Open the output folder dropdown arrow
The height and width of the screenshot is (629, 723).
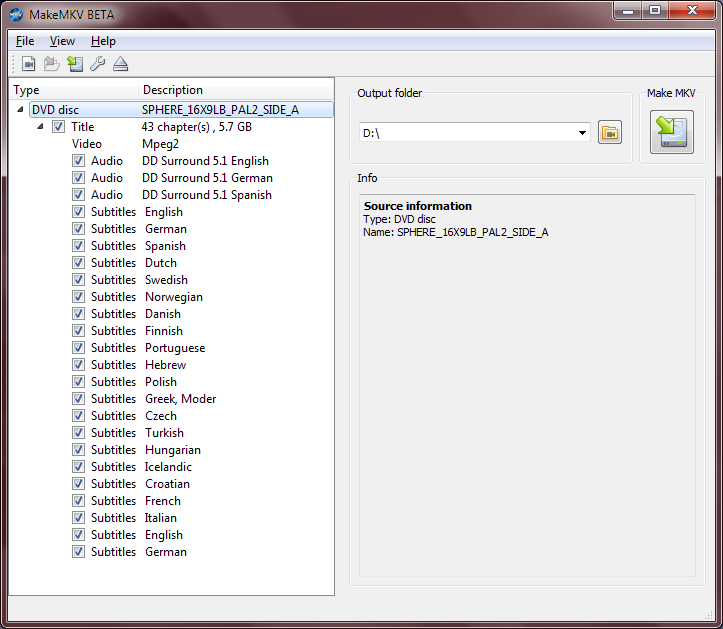pyautogui.click(x=582, y=133)
